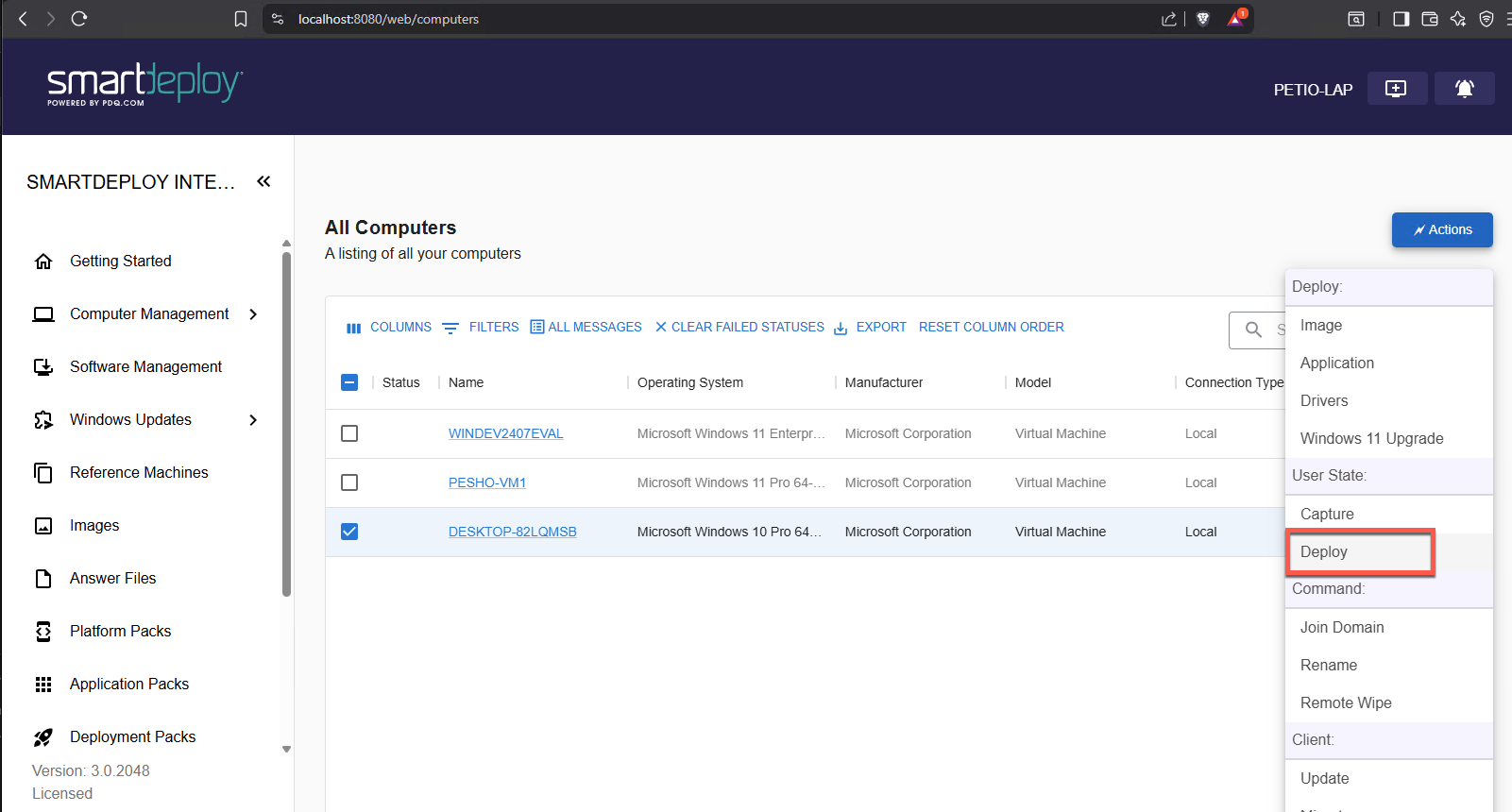
Task: Expand the Windows Updates submenu chevron
Action: (253, 420)
